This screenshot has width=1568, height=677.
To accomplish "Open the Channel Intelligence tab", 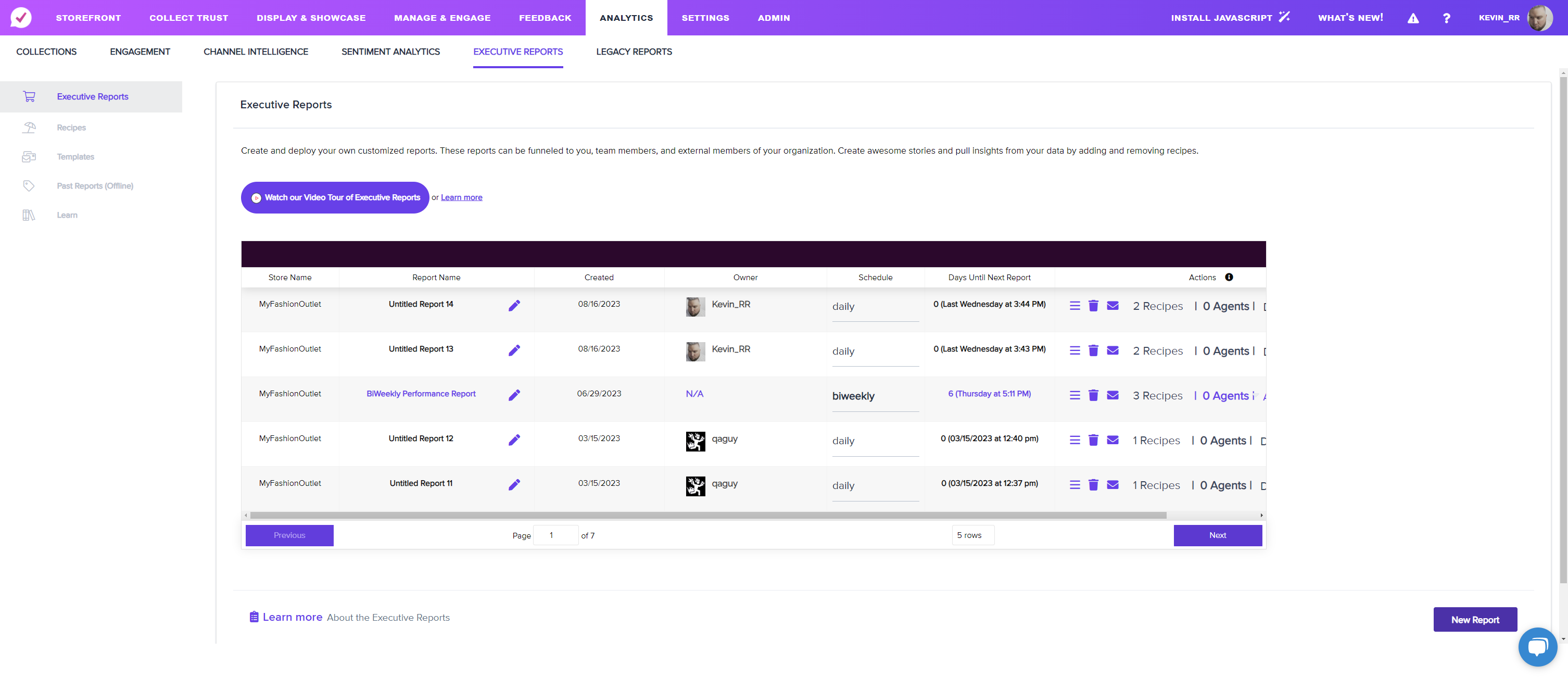I will [x=256, y=52].
